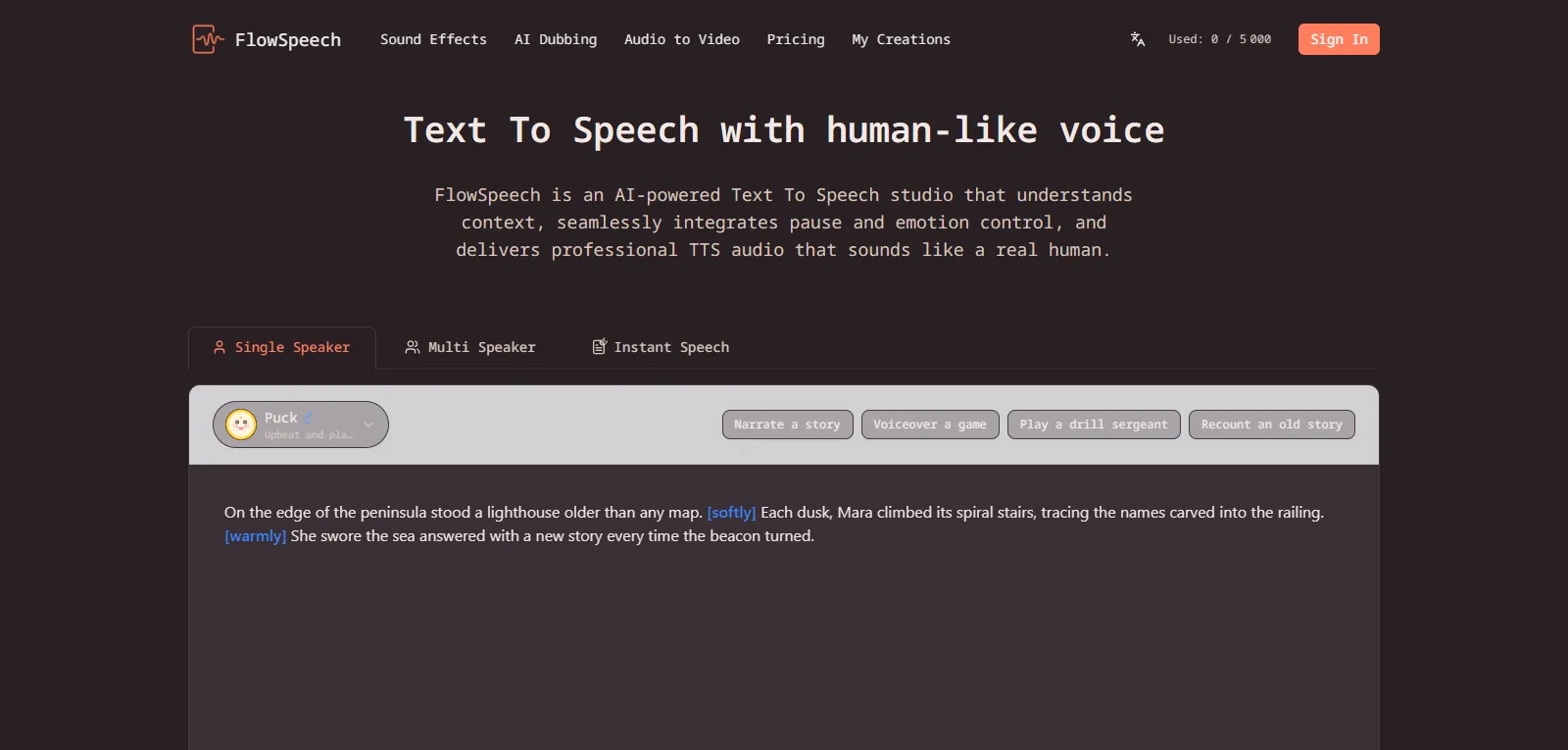Click the [warmly] emotion tag

click(x=256, y=536)
